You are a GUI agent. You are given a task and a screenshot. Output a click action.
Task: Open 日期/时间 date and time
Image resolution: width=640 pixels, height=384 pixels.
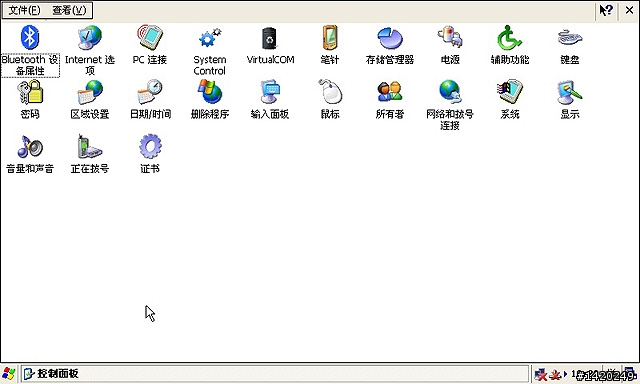[x=150, y=92]
